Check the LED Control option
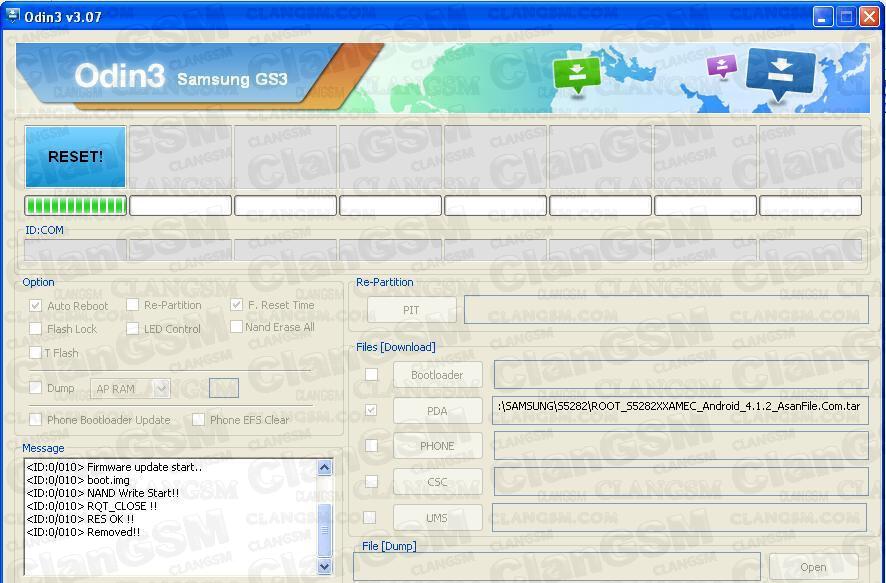Screen dimensions: 886x583 point(132,329)
